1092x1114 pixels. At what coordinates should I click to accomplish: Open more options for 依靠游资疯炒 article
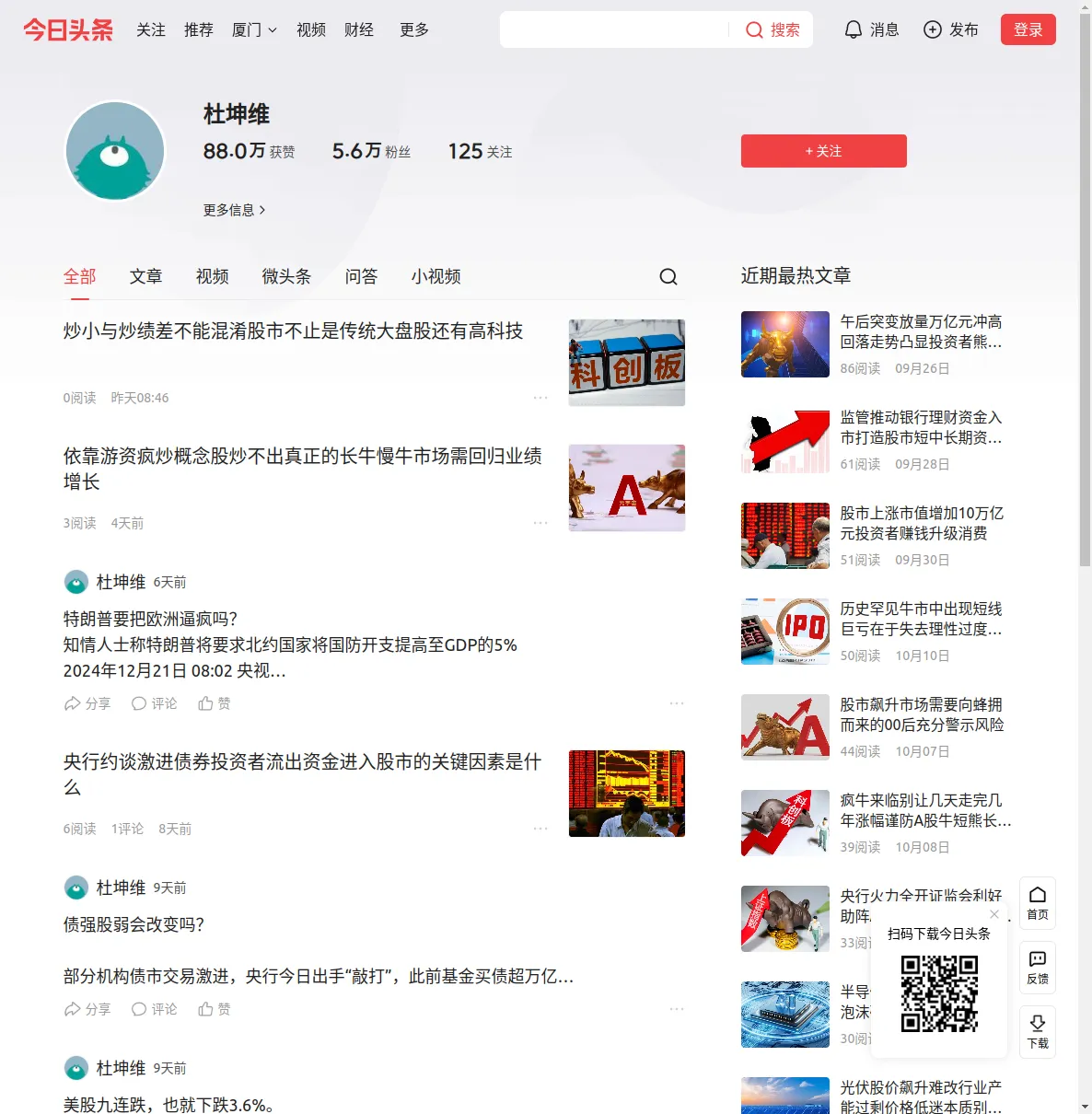(x=540, y=523)
